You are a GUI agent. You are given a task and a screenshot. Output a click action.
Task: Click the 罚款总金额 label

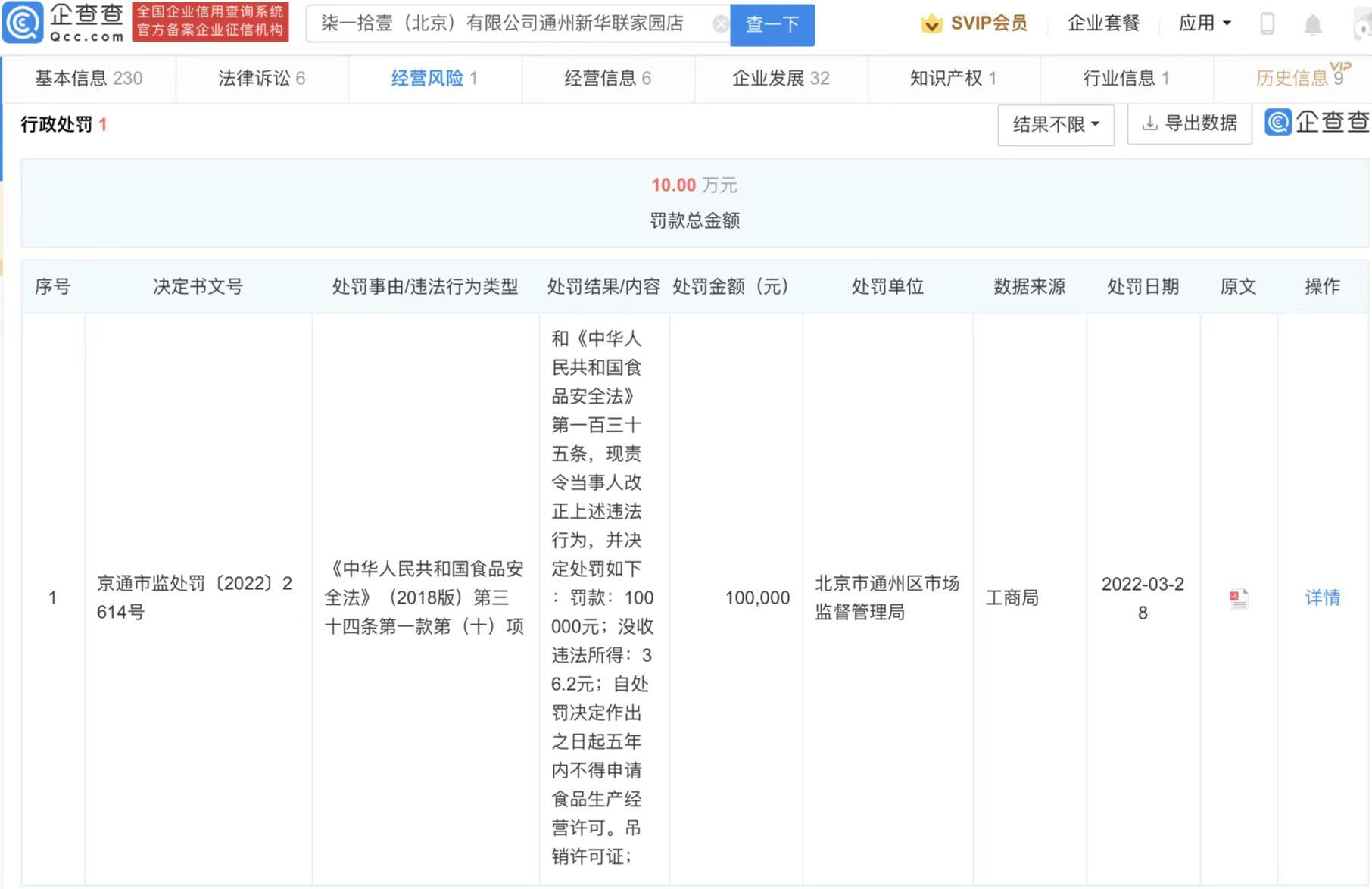(x=694, y=220)
